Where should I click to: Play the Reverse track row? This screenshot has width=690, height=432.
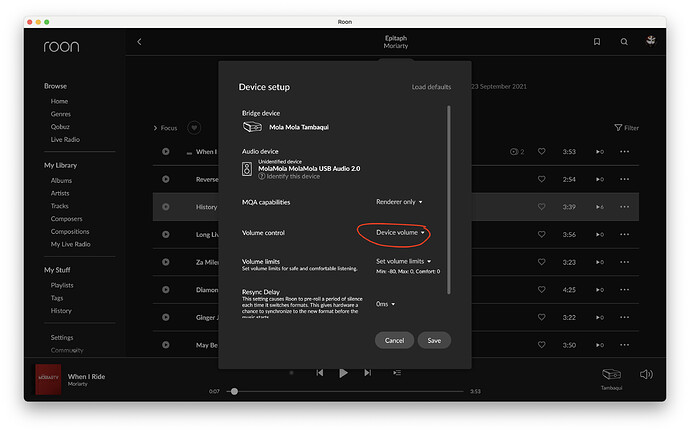(165, 179)
